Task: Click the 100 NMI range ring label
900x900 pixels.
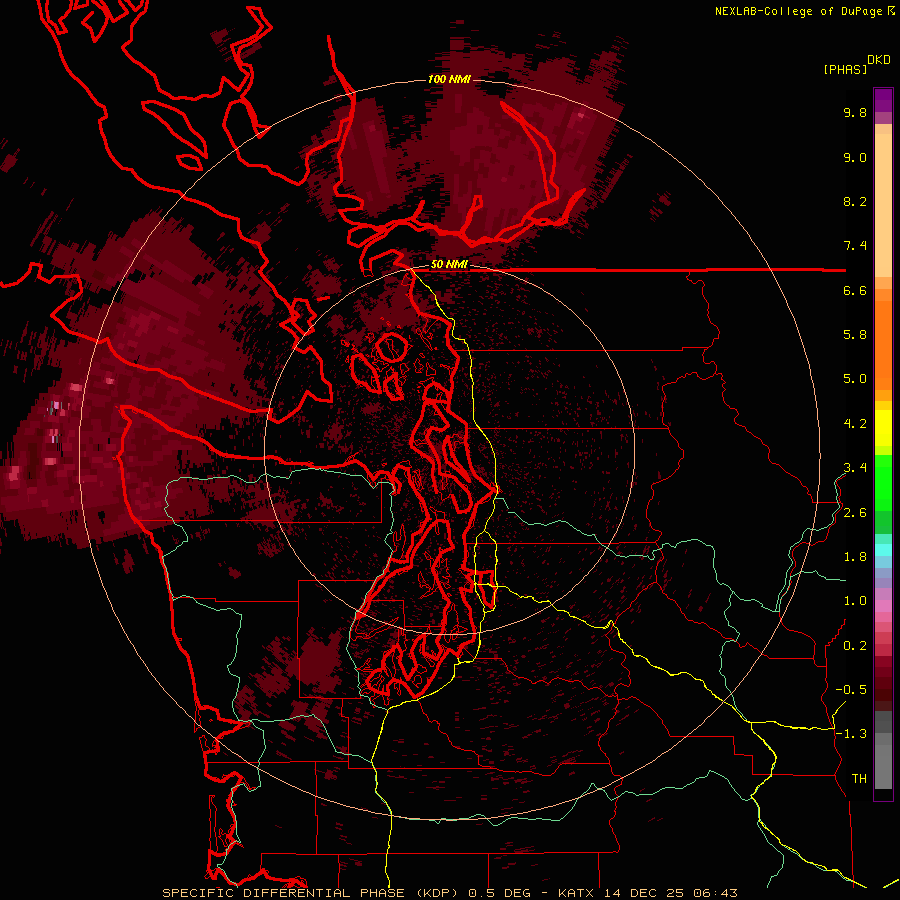Action: tap(449, 79)
